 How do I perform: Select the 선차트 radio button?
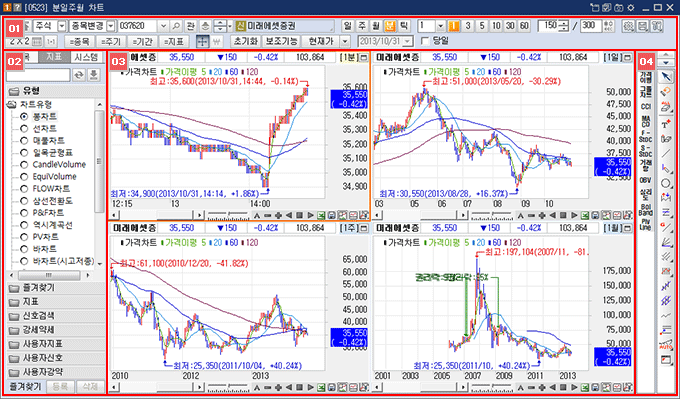(x=24, y=128)
